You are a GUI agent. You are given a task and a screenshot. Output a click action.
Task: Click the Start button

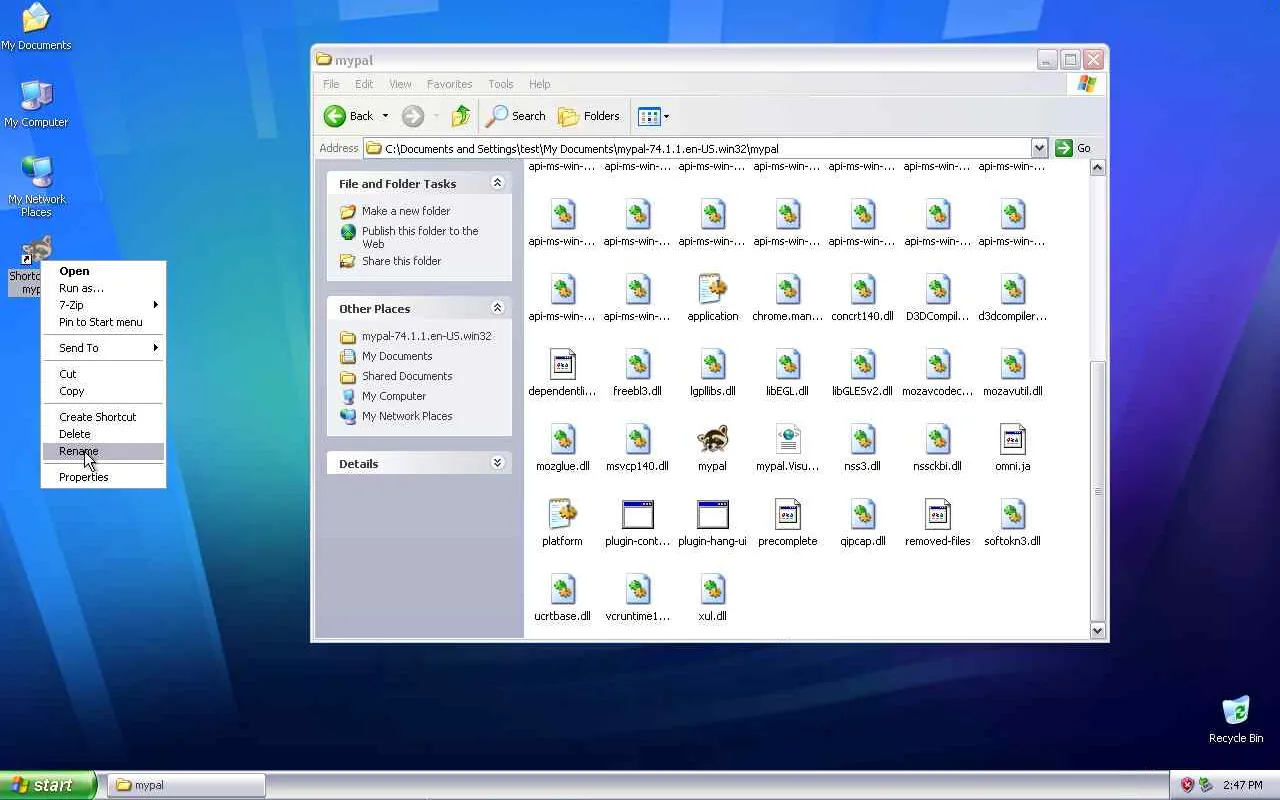(48, 785)
